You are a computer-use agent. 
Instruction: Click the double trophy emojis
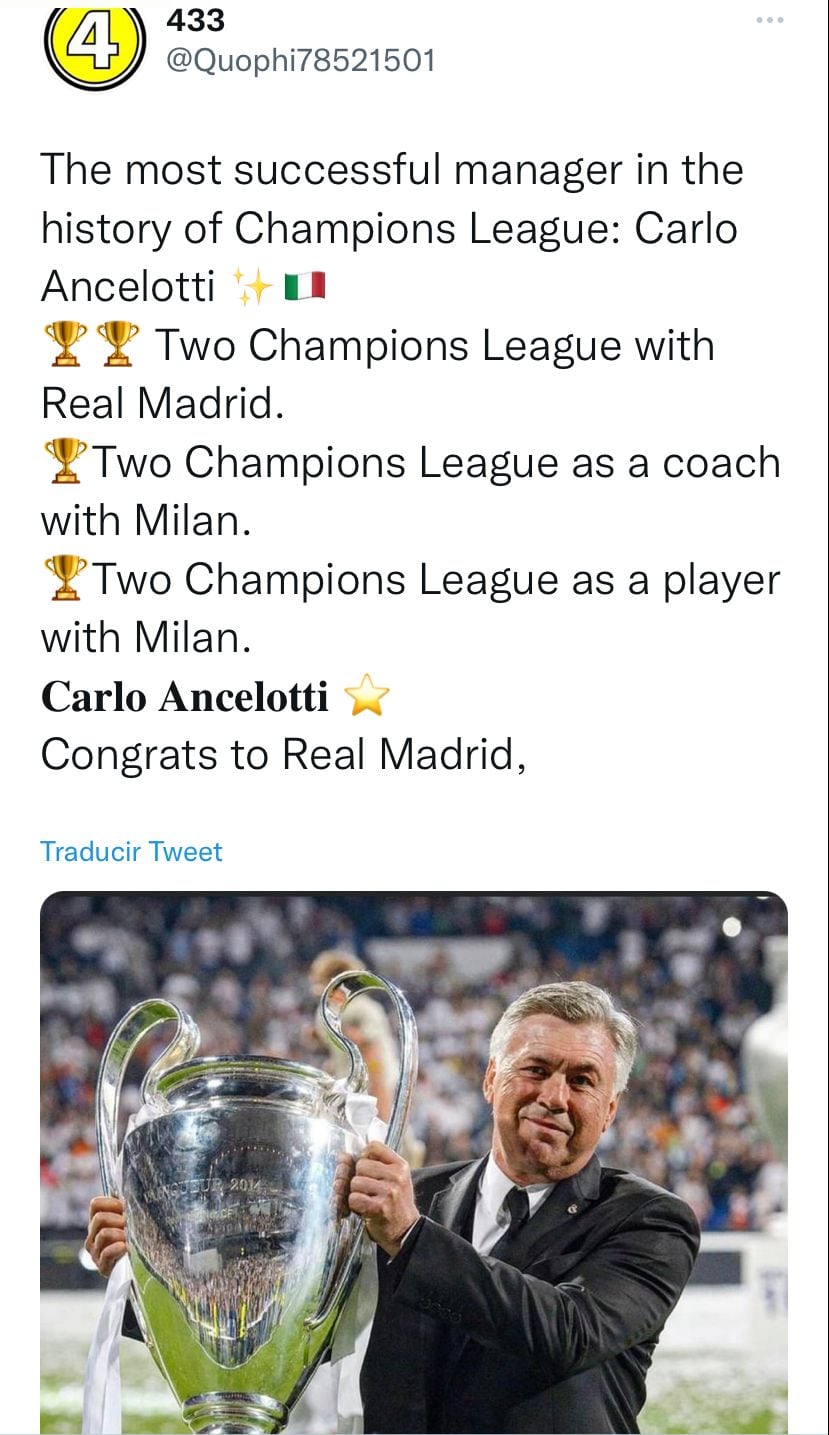click(90, 346)
